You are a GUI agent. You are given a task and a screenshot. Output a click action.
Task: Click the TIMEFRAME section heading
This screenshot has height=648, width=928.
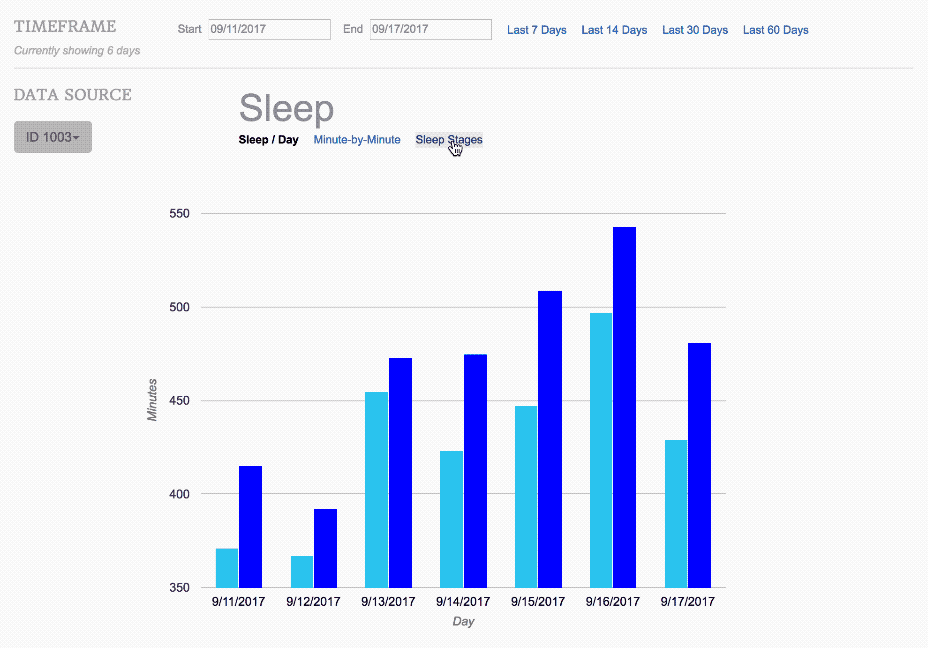tap(65, 27)
